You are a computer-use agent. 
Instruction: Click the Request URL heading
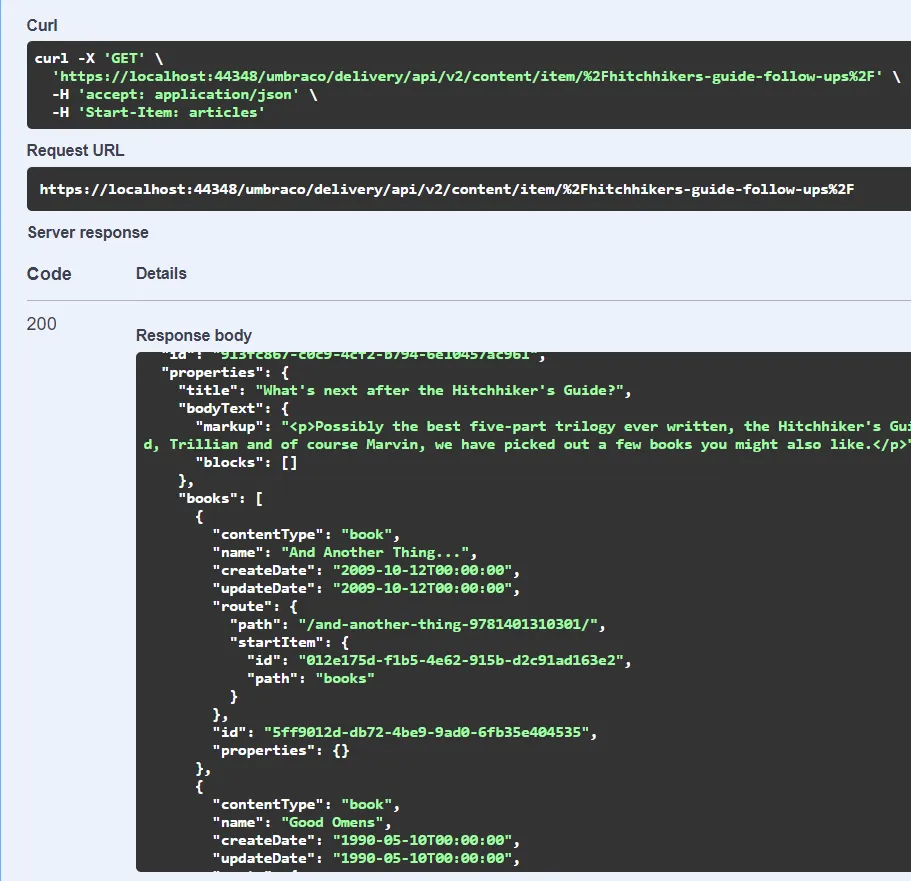tap(75, 151)
